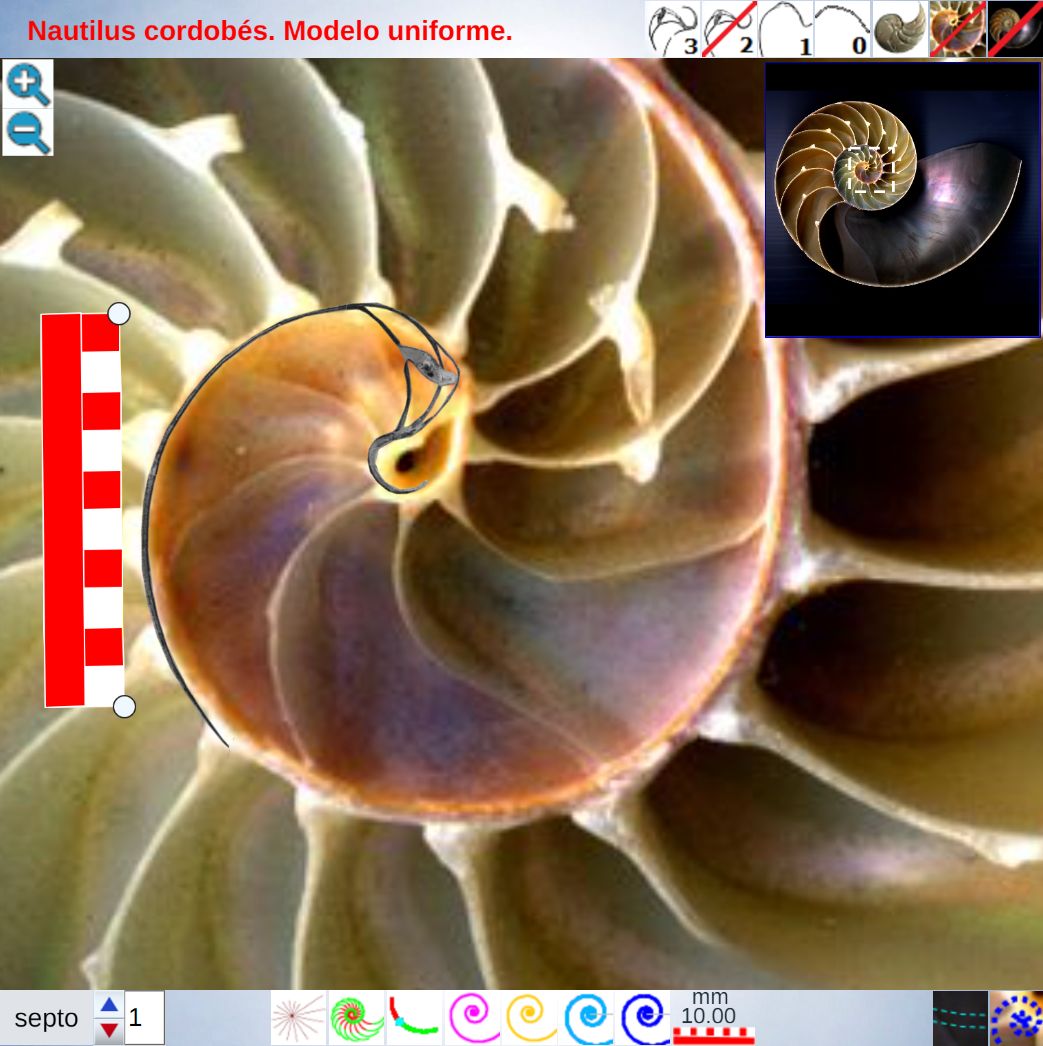
Task: Click the nautilus overview thumbnail
Action: [902, 200]
